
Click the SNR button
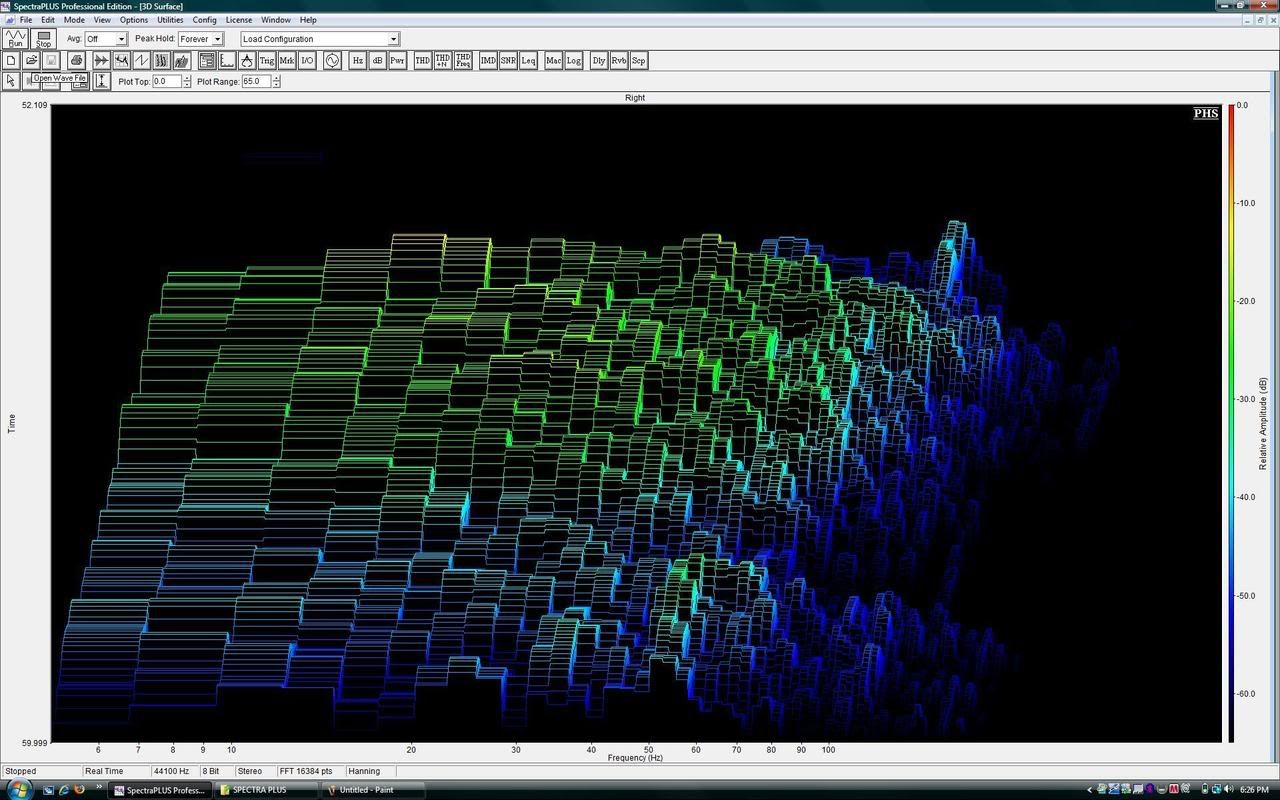point(508,61)
